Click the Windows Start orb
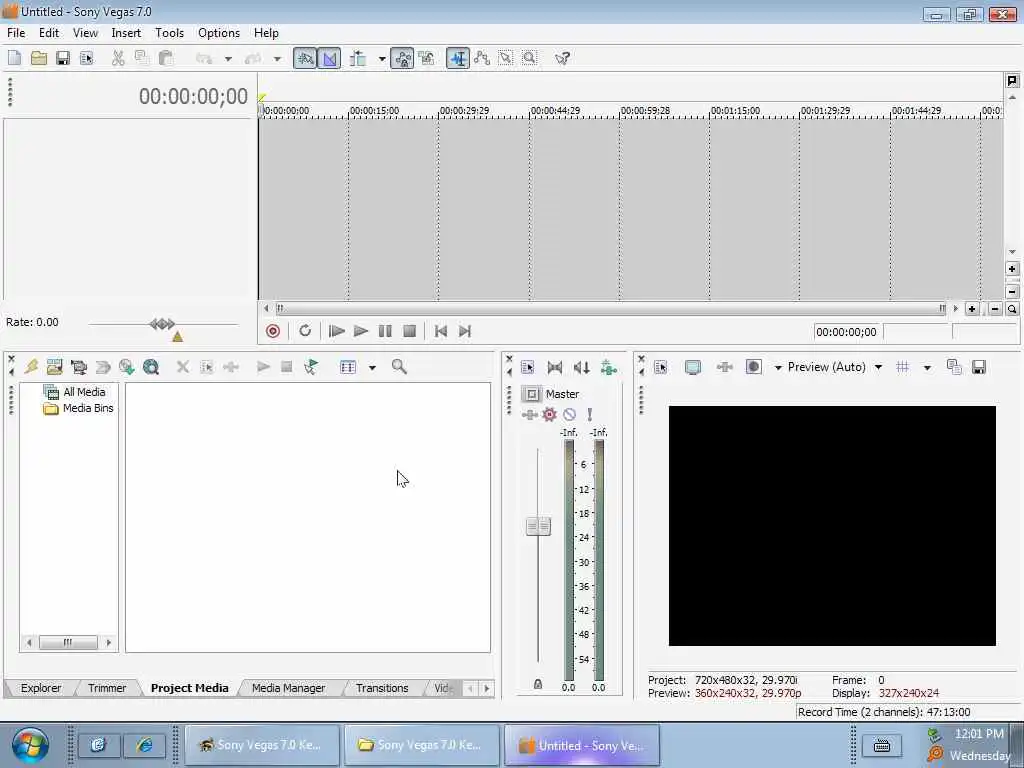Viewport: 1024px width, 768px height. [x=29, y=745]
